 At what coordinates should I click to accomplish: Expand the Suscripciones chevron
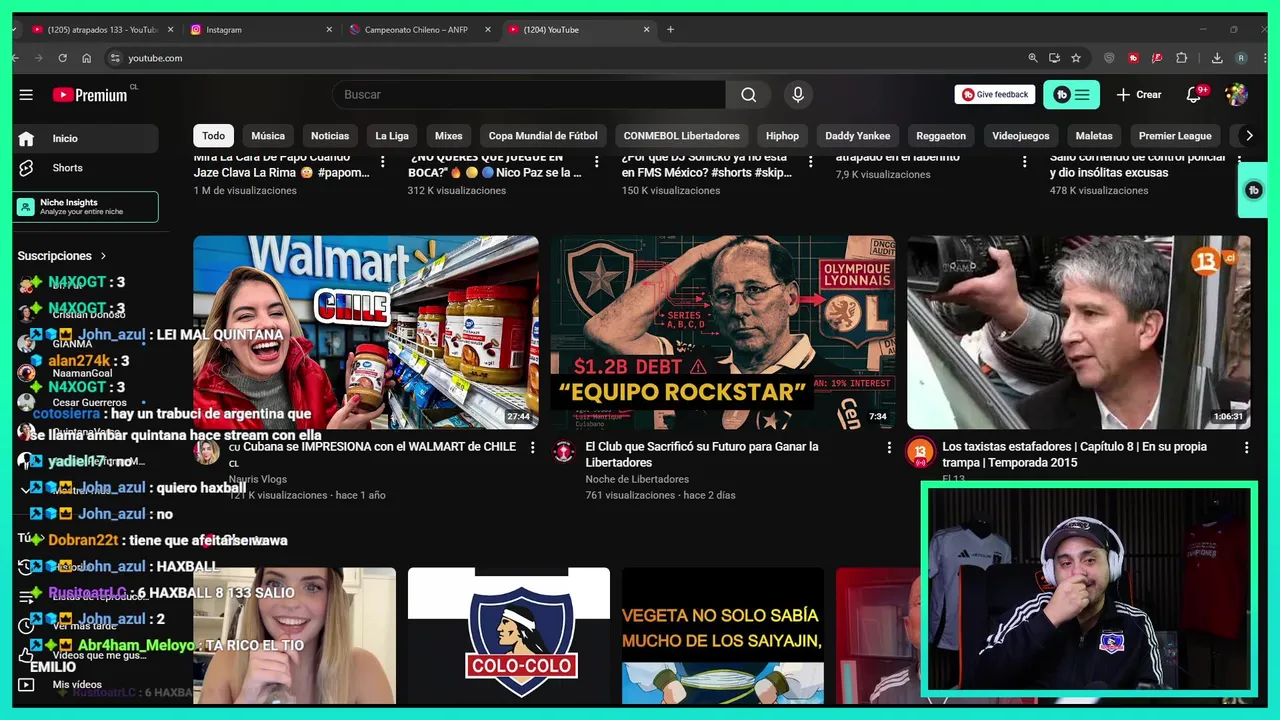click(x=102, y=256)
